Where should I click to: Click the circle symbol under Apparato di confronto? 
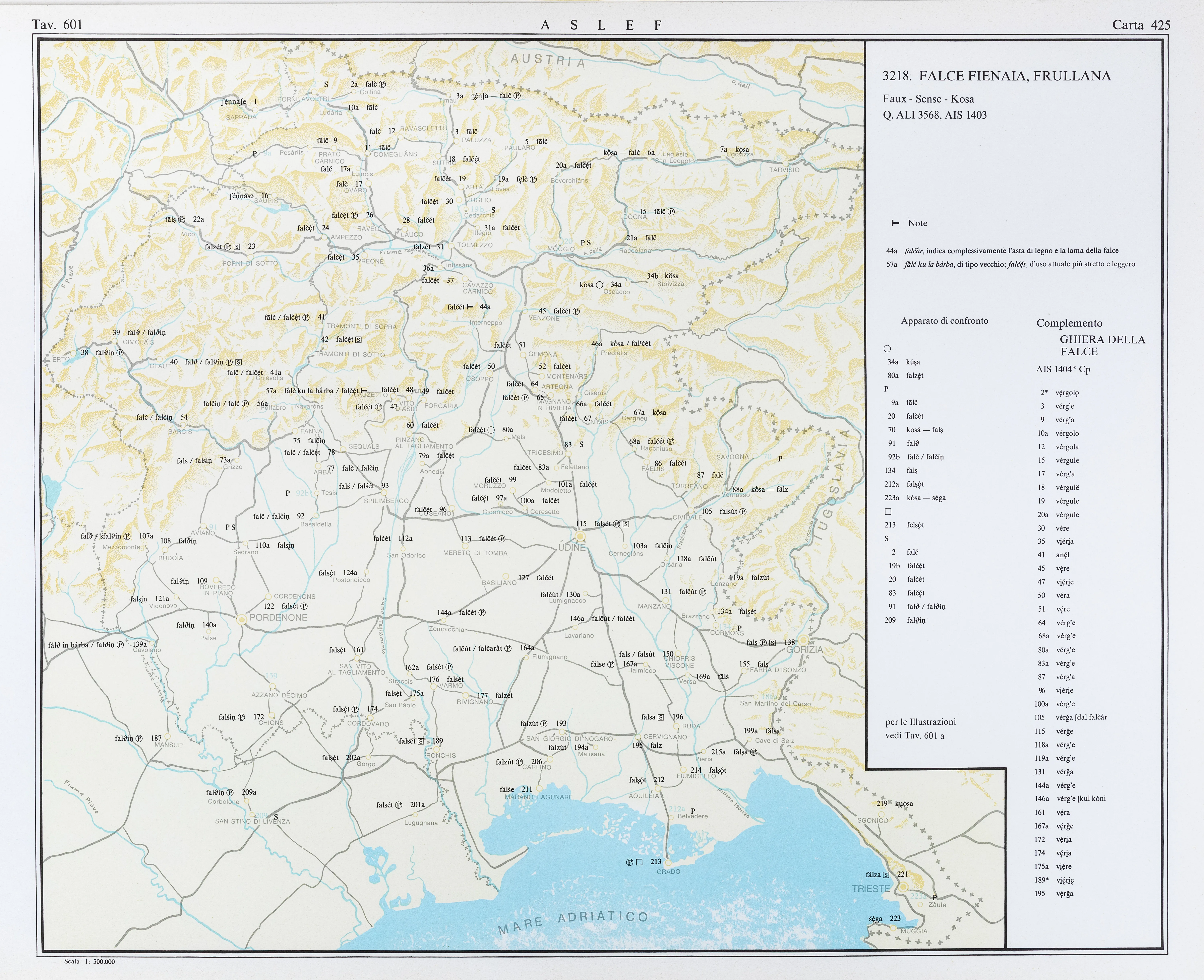[x=887, y=349]
